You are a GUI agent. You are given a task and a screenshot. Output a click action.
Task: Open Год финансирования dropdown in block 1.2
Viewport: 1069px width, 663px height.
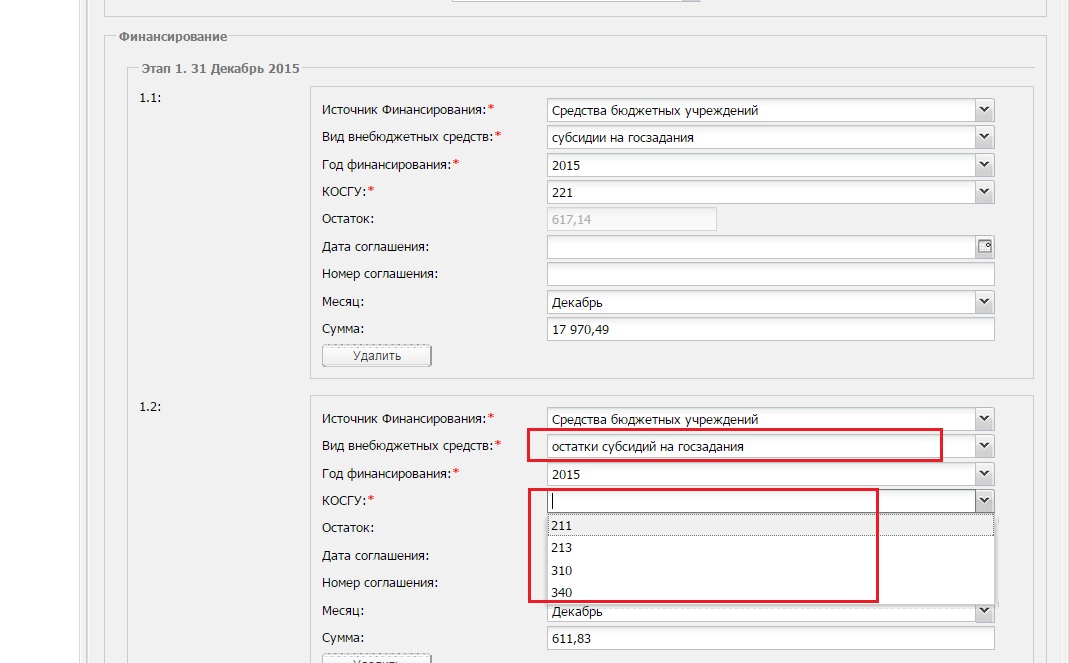coord(985,474)
